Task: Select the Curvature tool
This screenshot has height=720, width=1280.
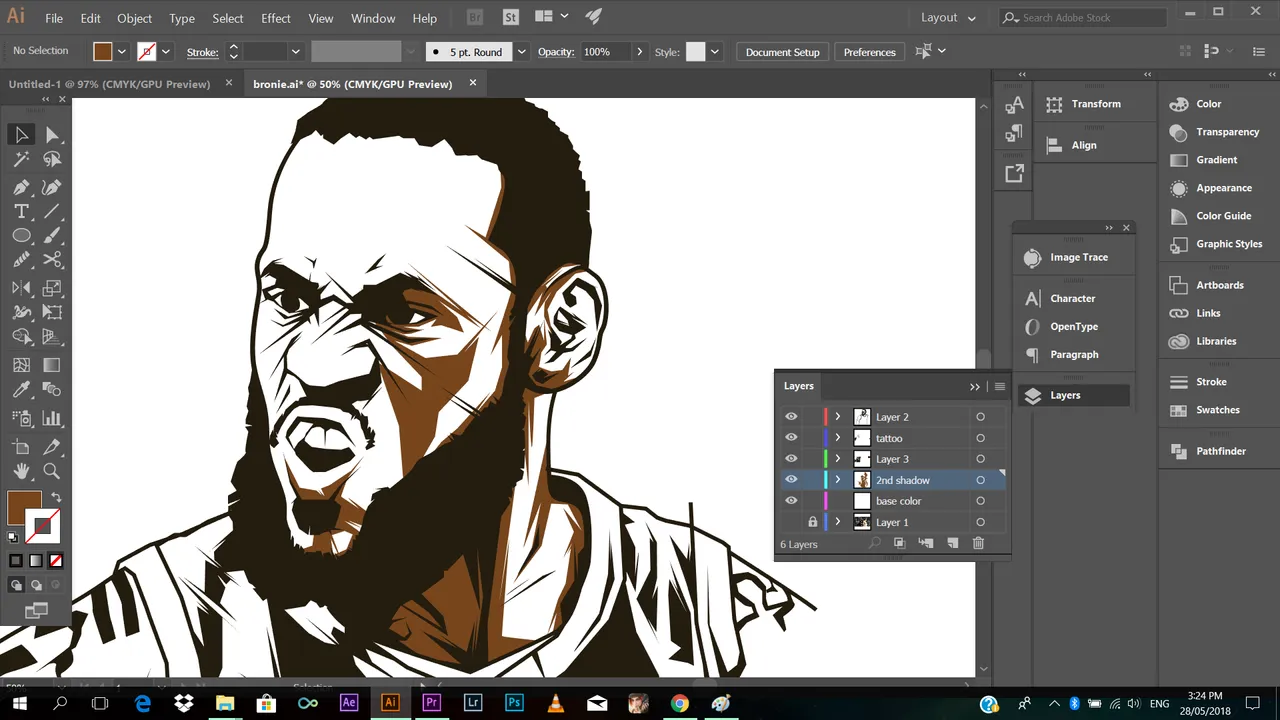Action: [x=52, y=187]
